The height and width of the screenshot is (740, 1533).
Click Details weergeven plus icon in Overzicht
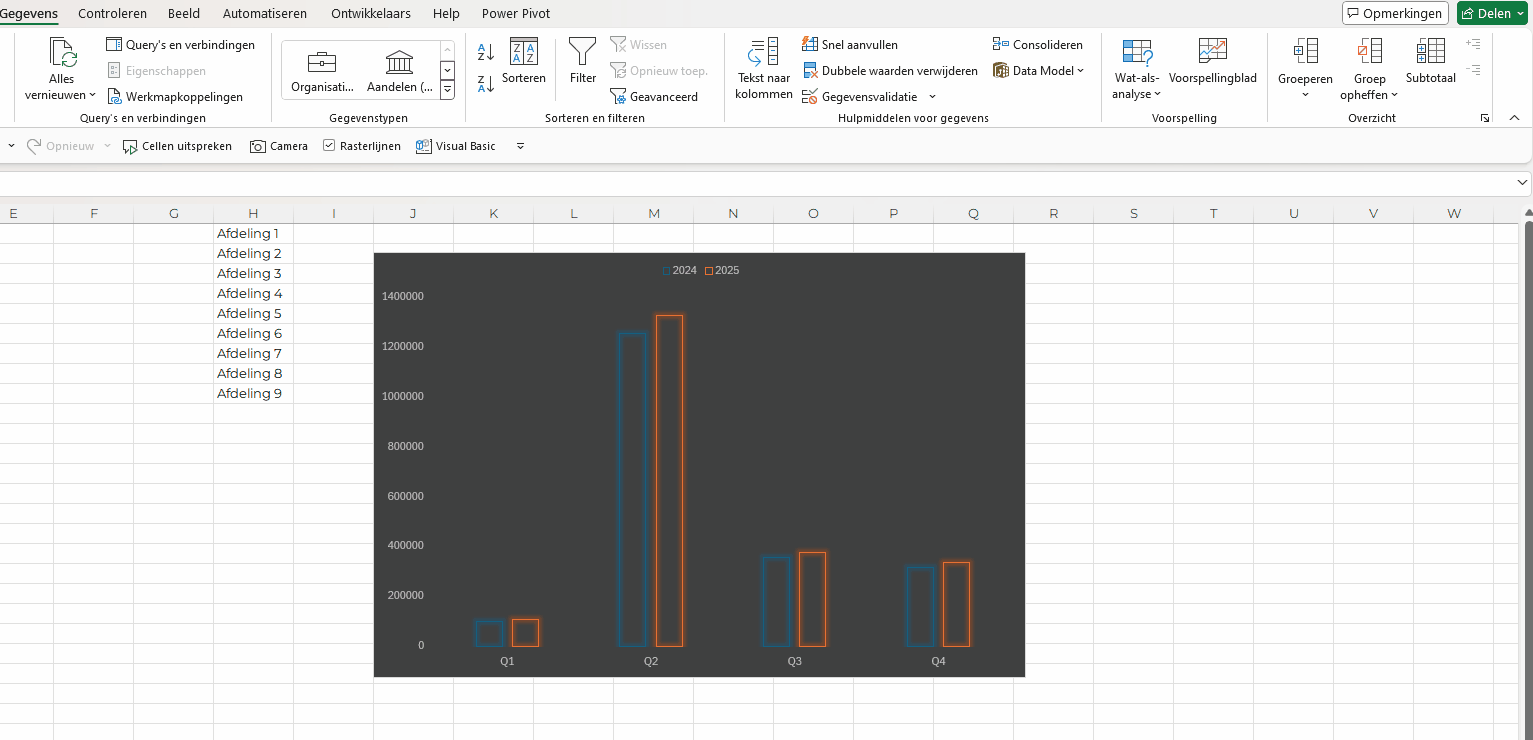pos(1473,44)
